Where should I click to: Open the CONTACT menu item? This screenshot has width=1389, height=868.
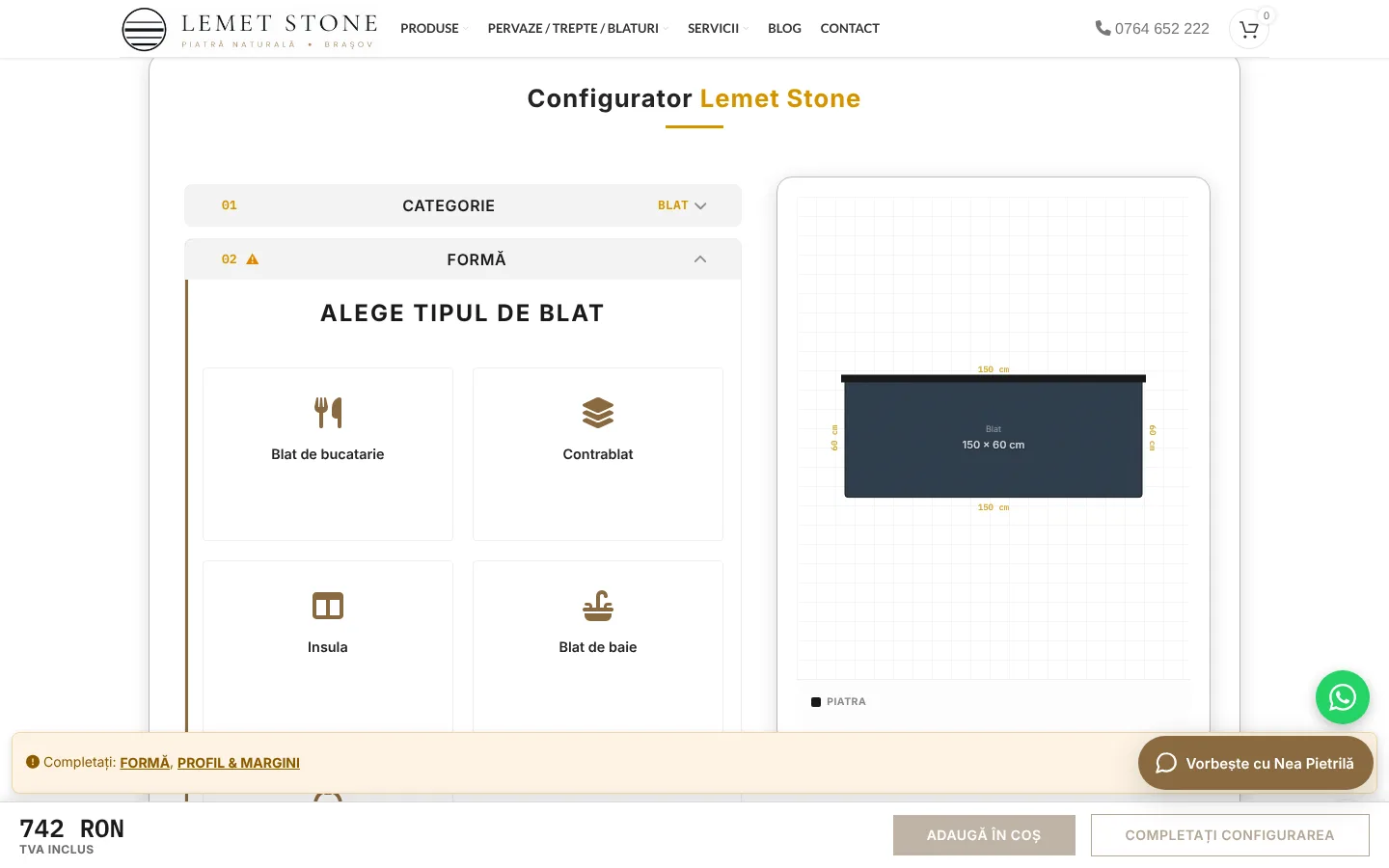point(850,28)
